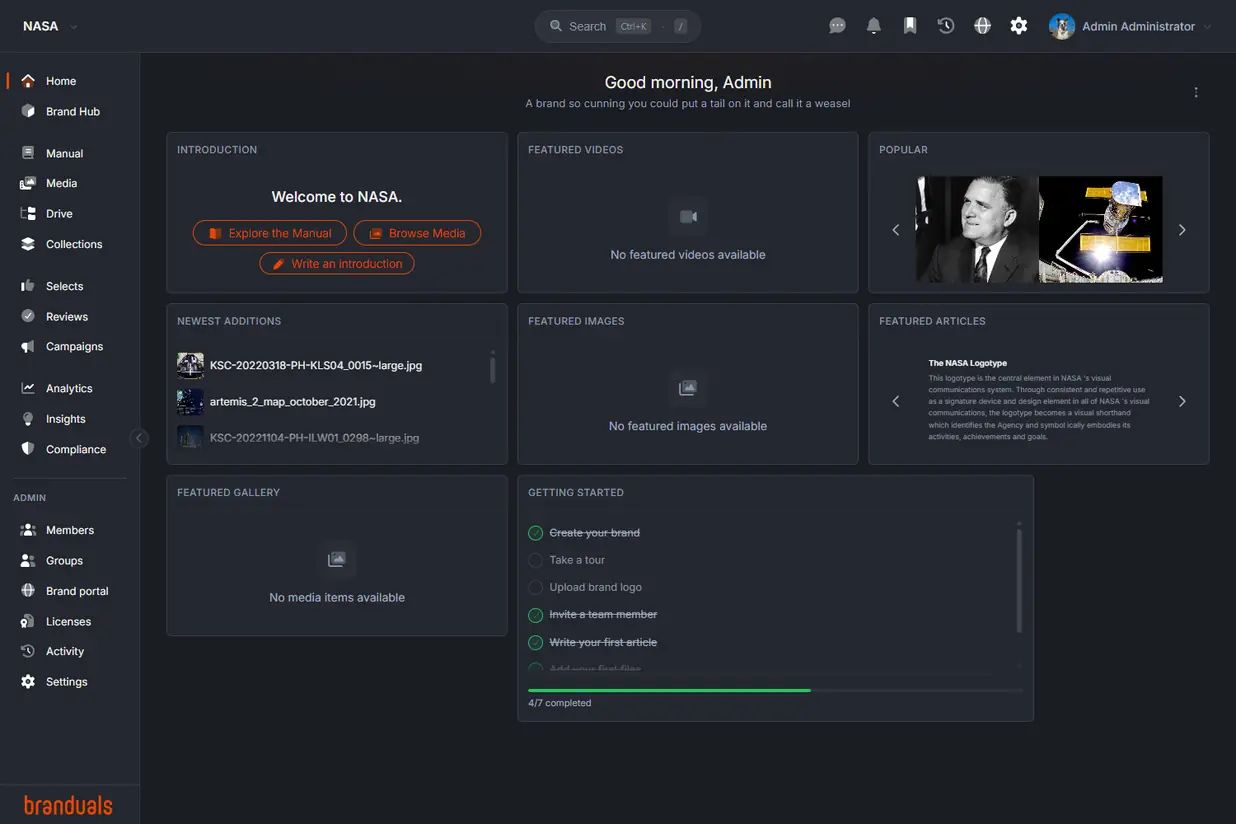Open the Manual section

click(x=64, y=153)
